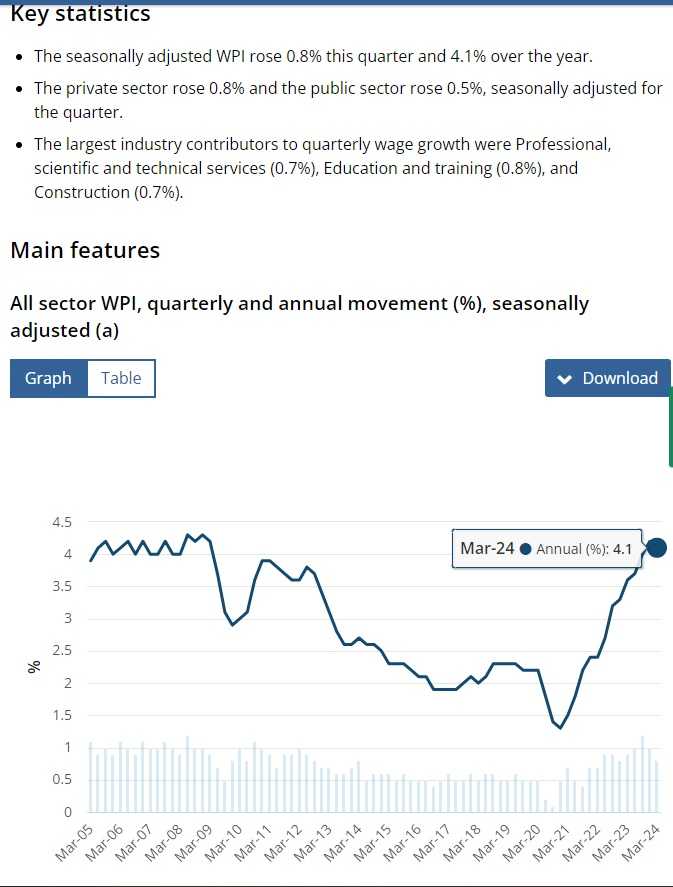Select the Graph tab

pos(48,378)
